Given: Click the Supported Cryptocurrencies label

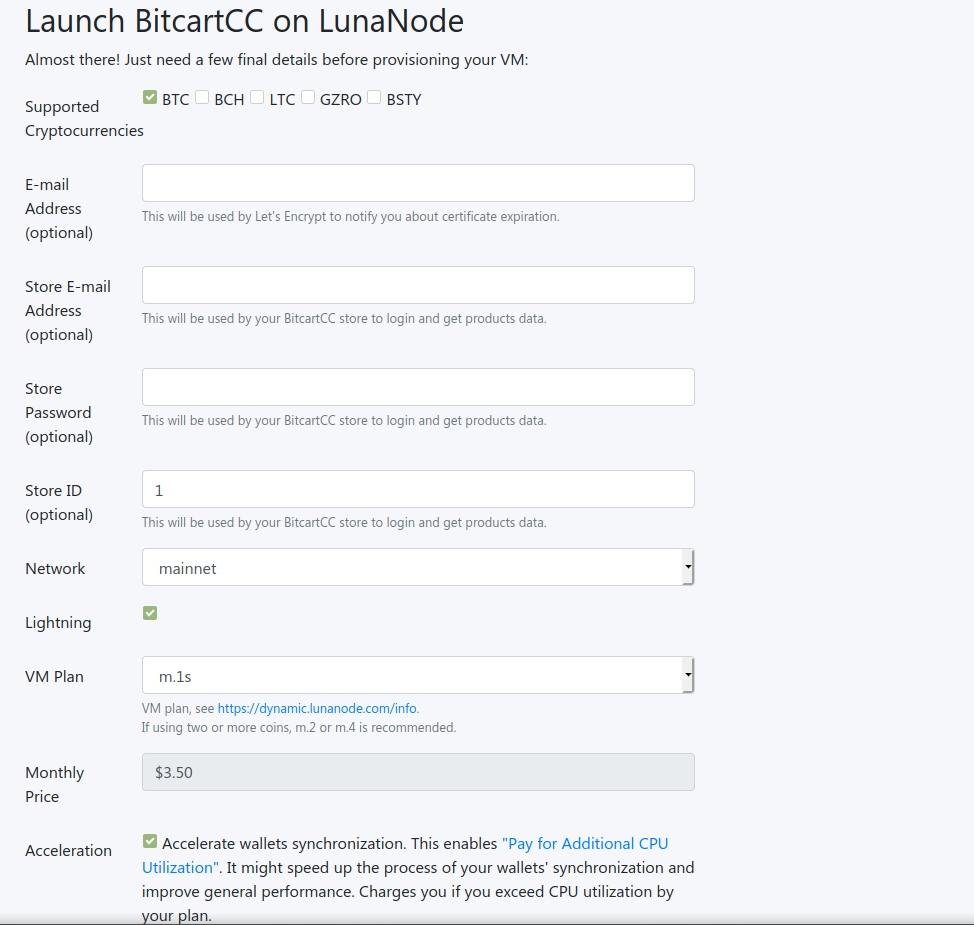Looking at the screenshot, I should [84, 119].
